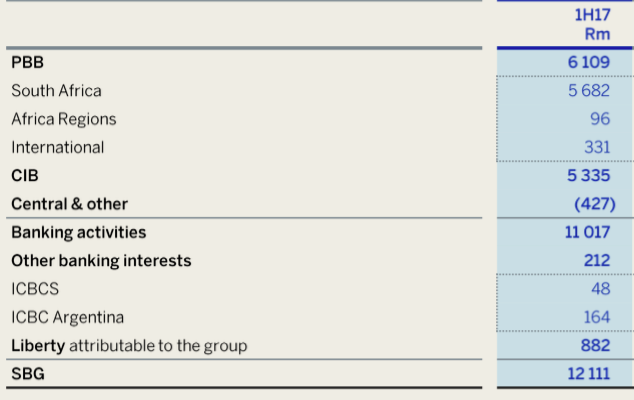The width and height of the screenshot is (634, 400).
Task: Click the ICBC Argentina row label
Action: pos(67,318)
